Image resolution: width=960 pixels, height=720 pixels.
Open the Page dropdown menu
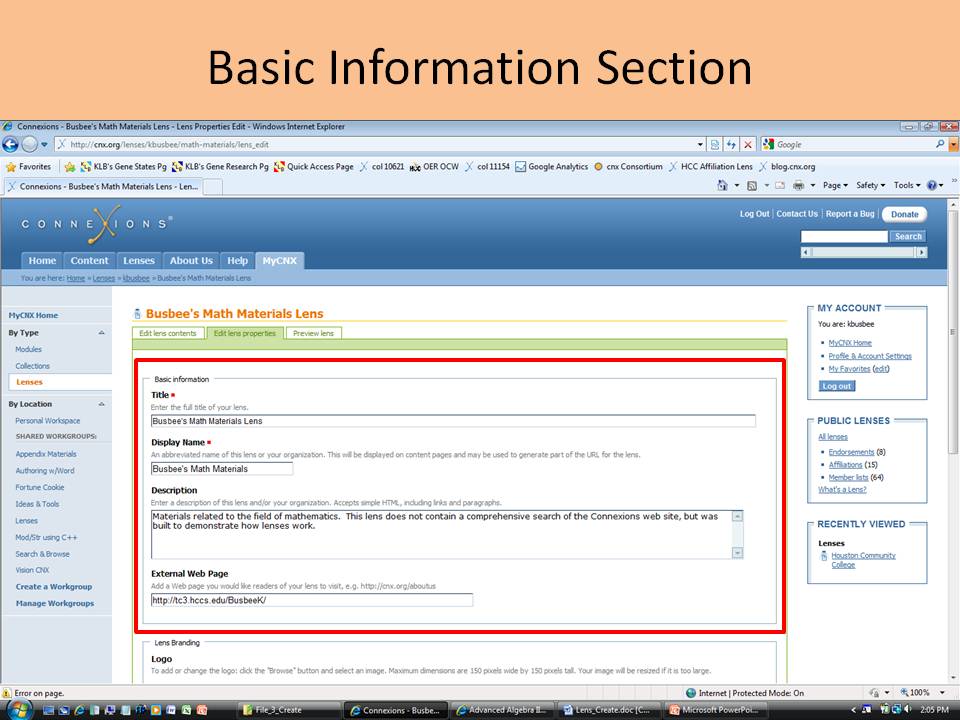tap(834, 186)
